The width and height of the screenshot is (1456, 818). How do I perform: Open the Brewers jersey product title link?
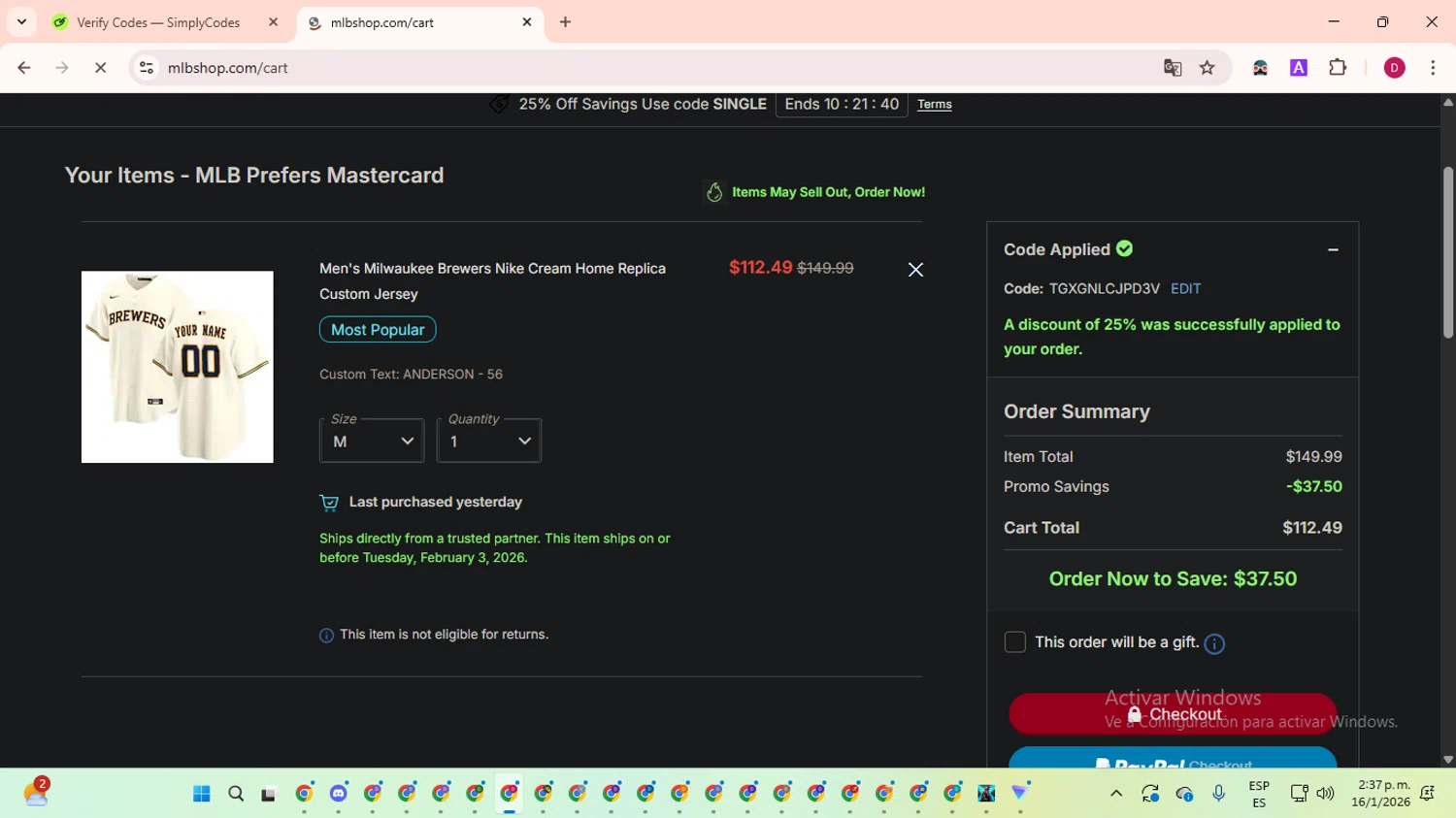(492, 281)
